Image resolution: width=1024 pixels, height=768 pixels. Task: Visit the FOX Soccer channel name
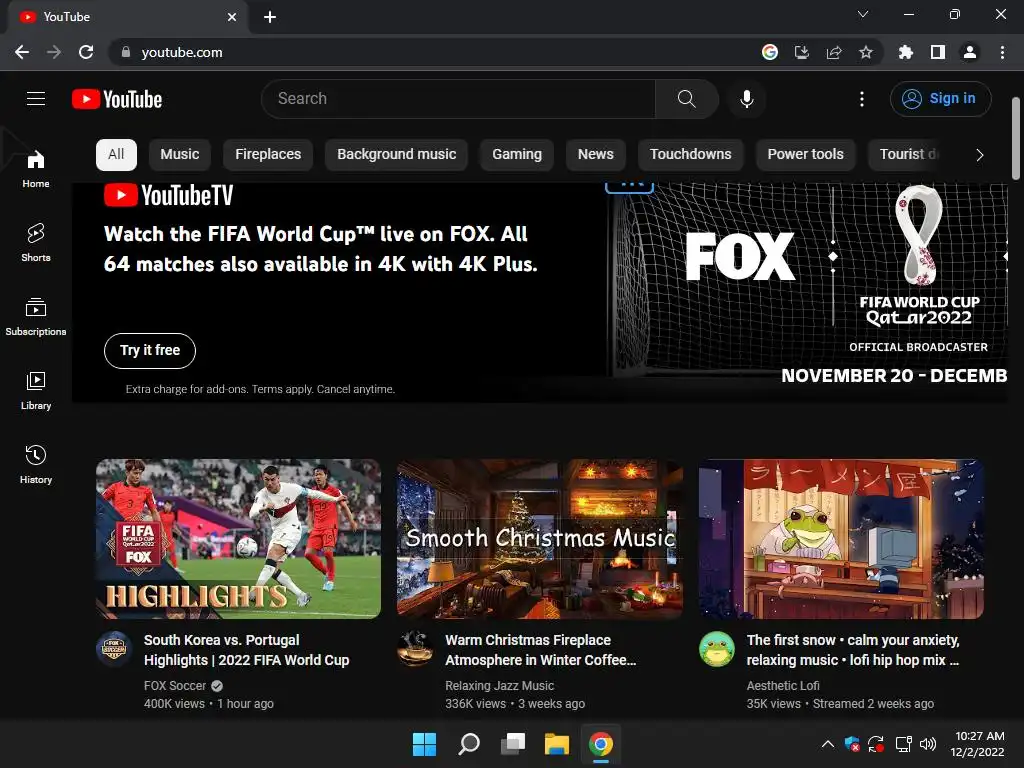coord(174,686)
